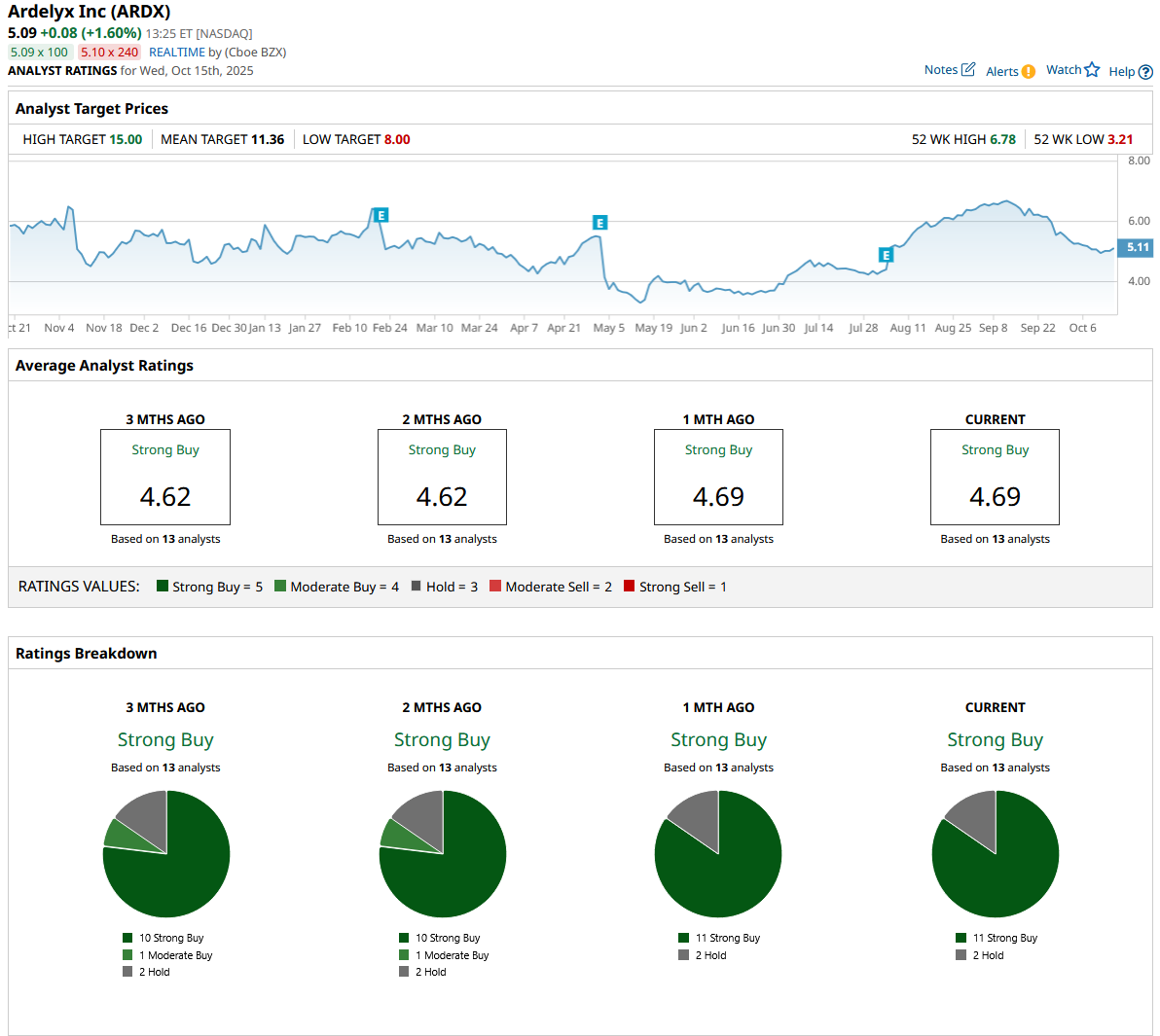Click the orange Alerts exclamation icon
Viewport: 1160px width, 1036px height.
(1029, 71)
